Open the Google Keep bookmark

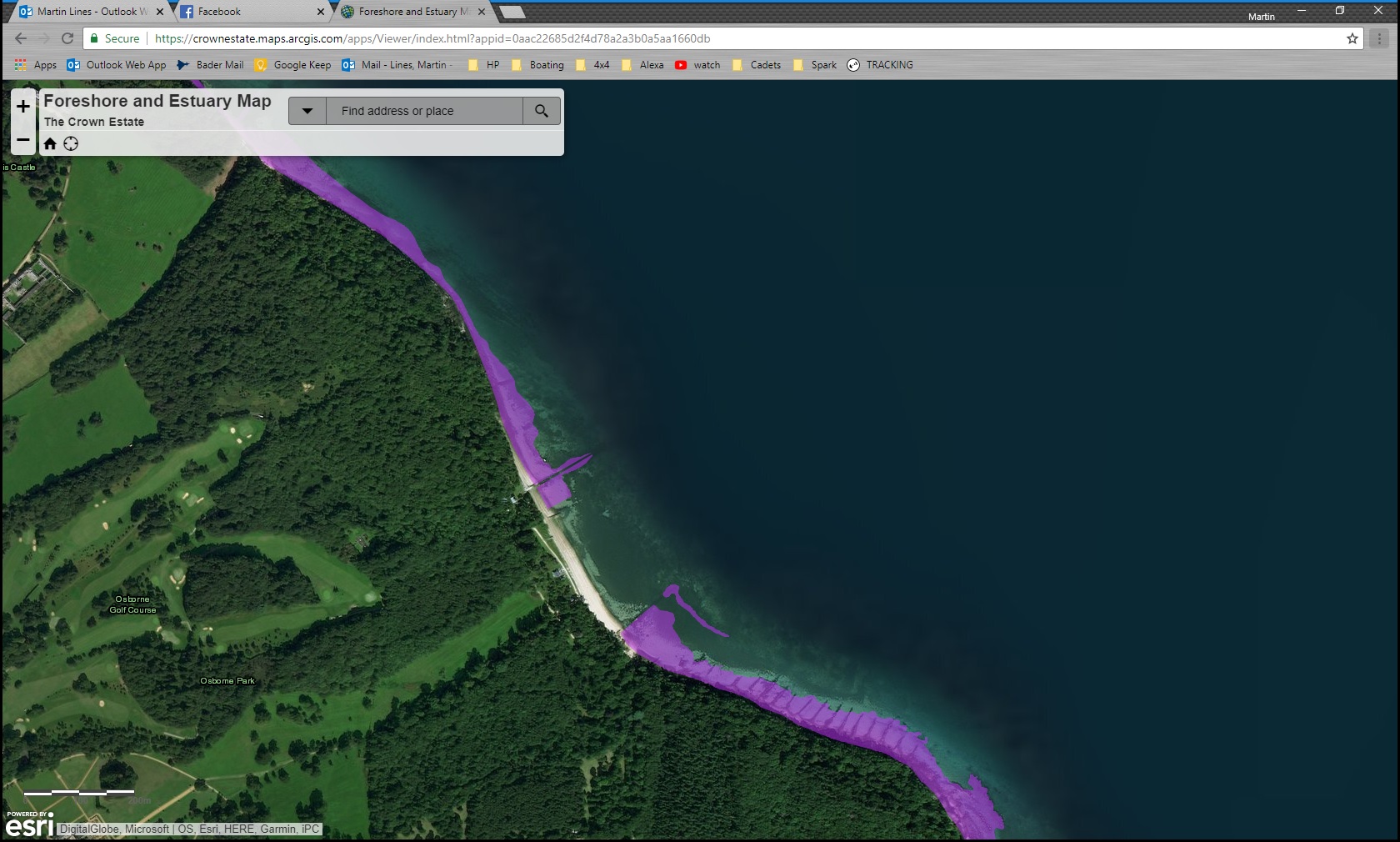click(292, 65)
